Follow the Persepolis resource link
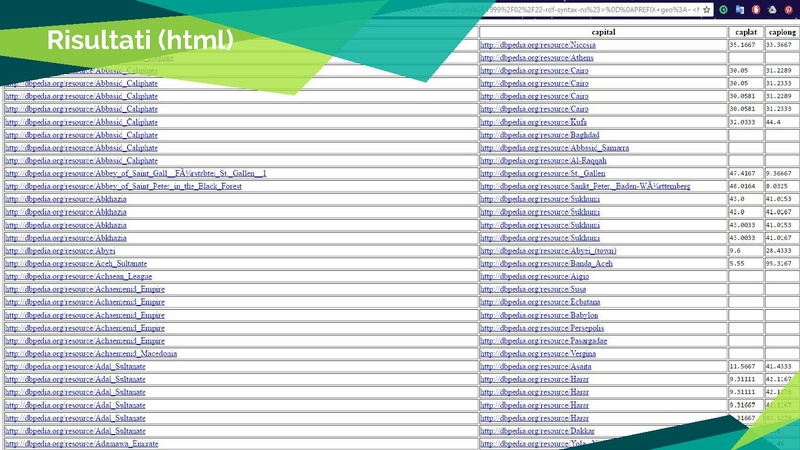 pyautogui.click(x=542, y=328)
